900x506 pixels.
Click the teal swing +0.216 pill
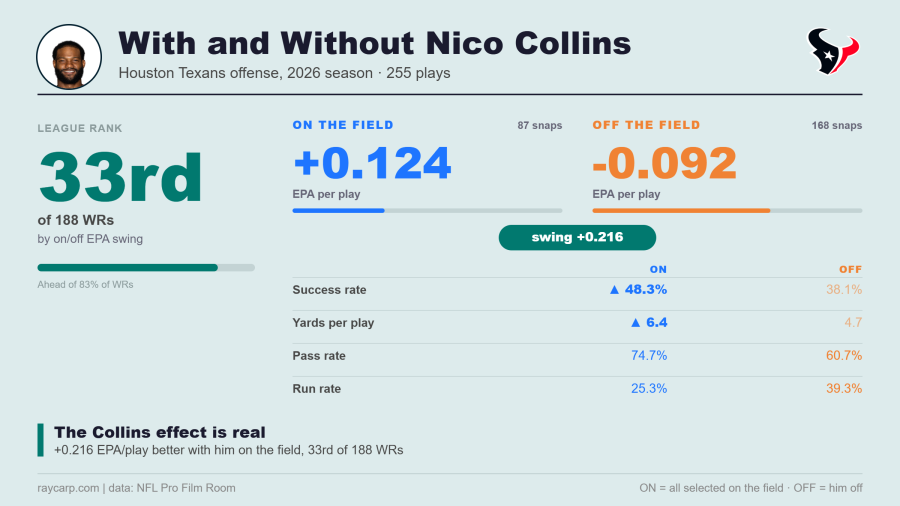(577, 238)
